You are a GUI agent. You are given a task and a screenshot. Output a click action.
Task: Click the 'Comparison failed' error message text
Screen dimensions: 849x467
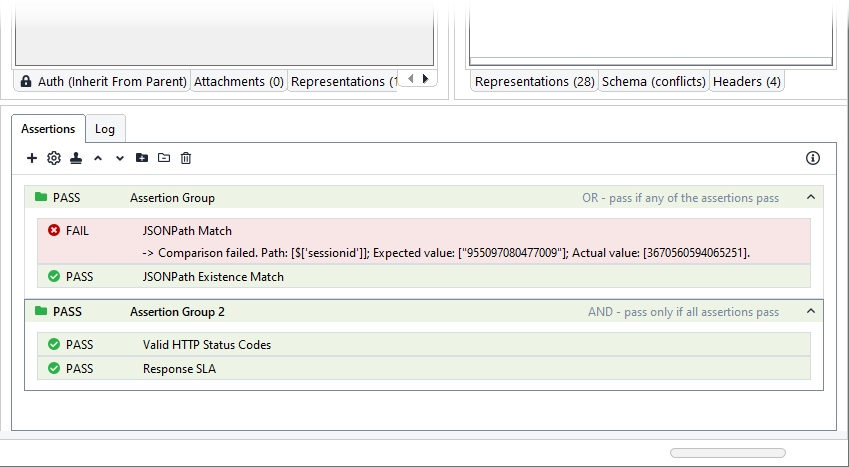point(446,253)
